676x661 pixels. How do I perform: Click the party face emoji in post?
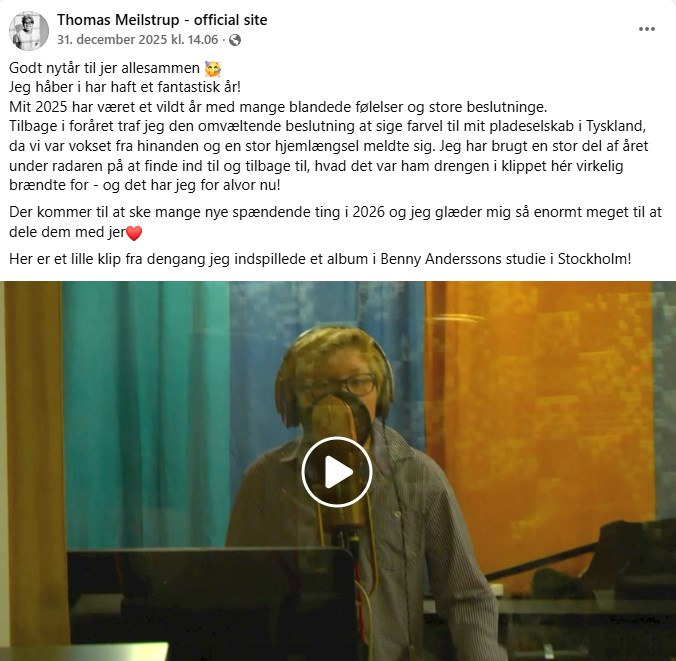tap(213, 69)
